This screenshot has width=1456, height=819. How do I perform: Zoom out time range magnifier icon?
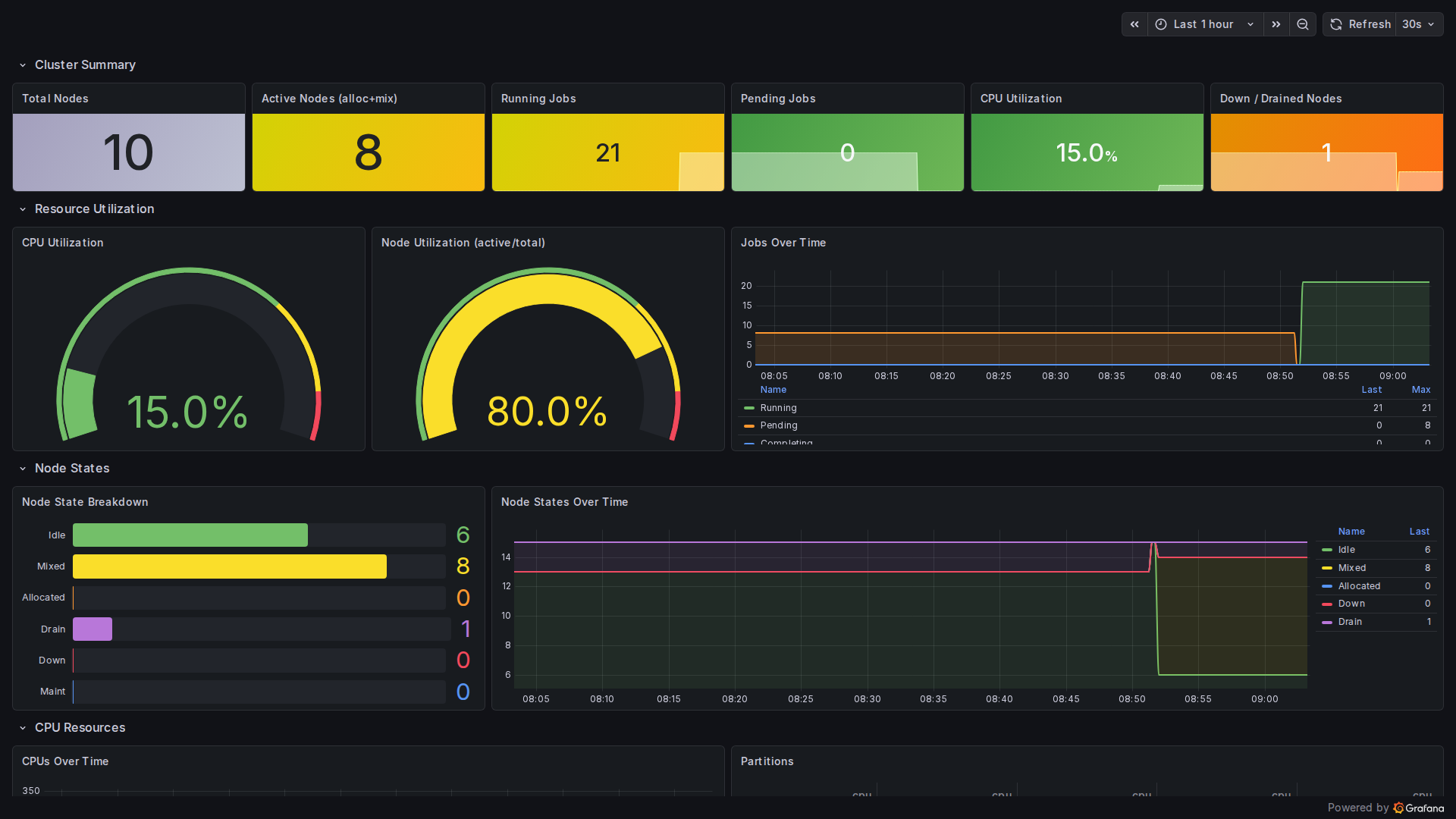(1303, 24)
